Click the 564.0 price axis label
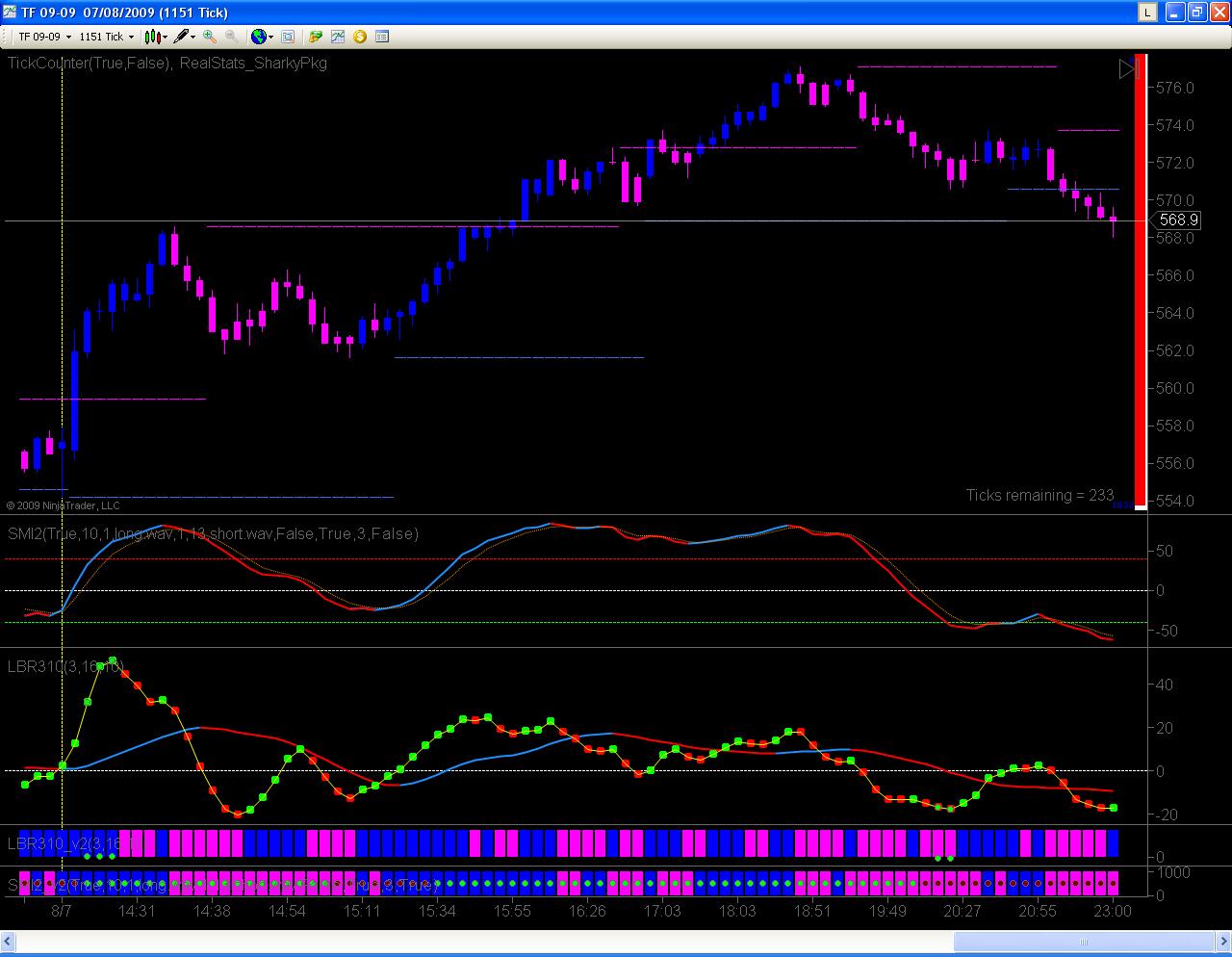Screen dimensions: 1232x957 tap(1175, 313)
